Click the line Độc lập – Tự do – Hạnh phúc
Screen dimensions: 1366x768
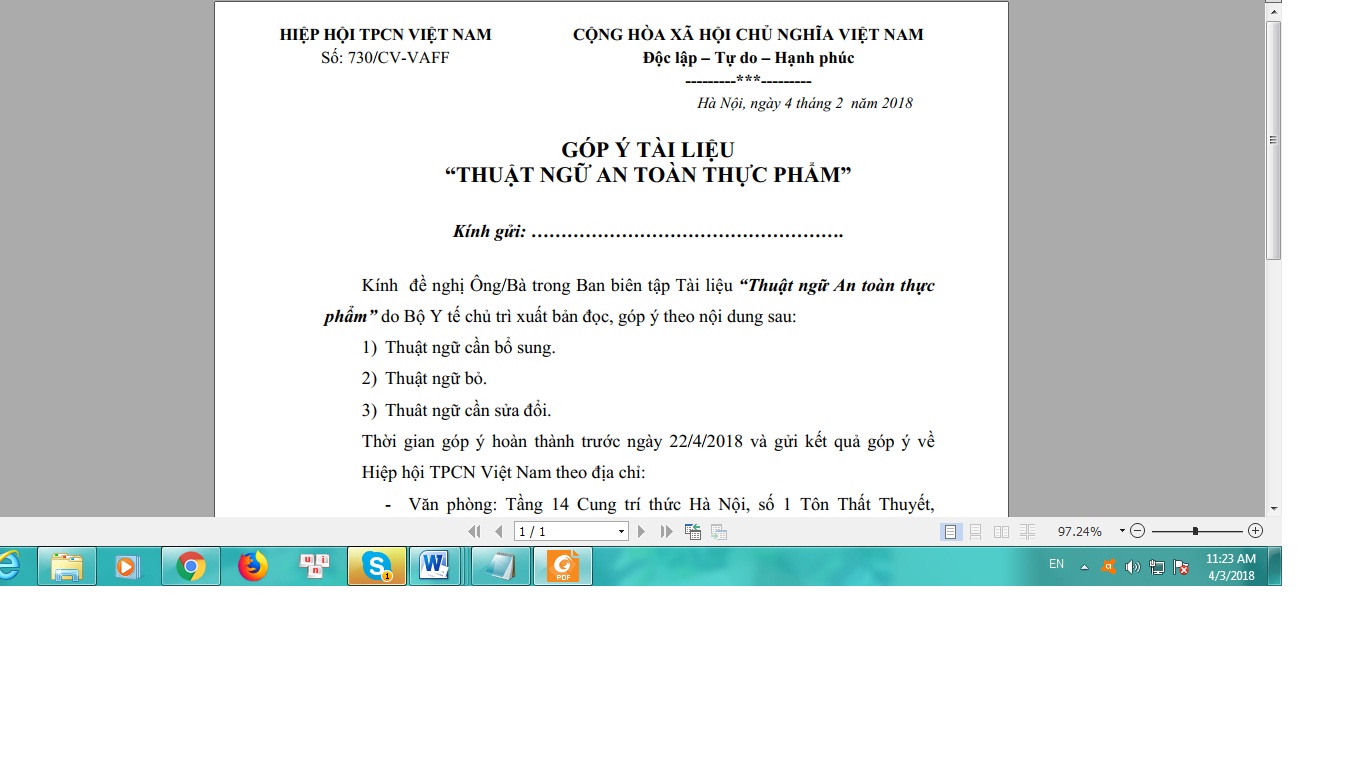tap(748, 58)
